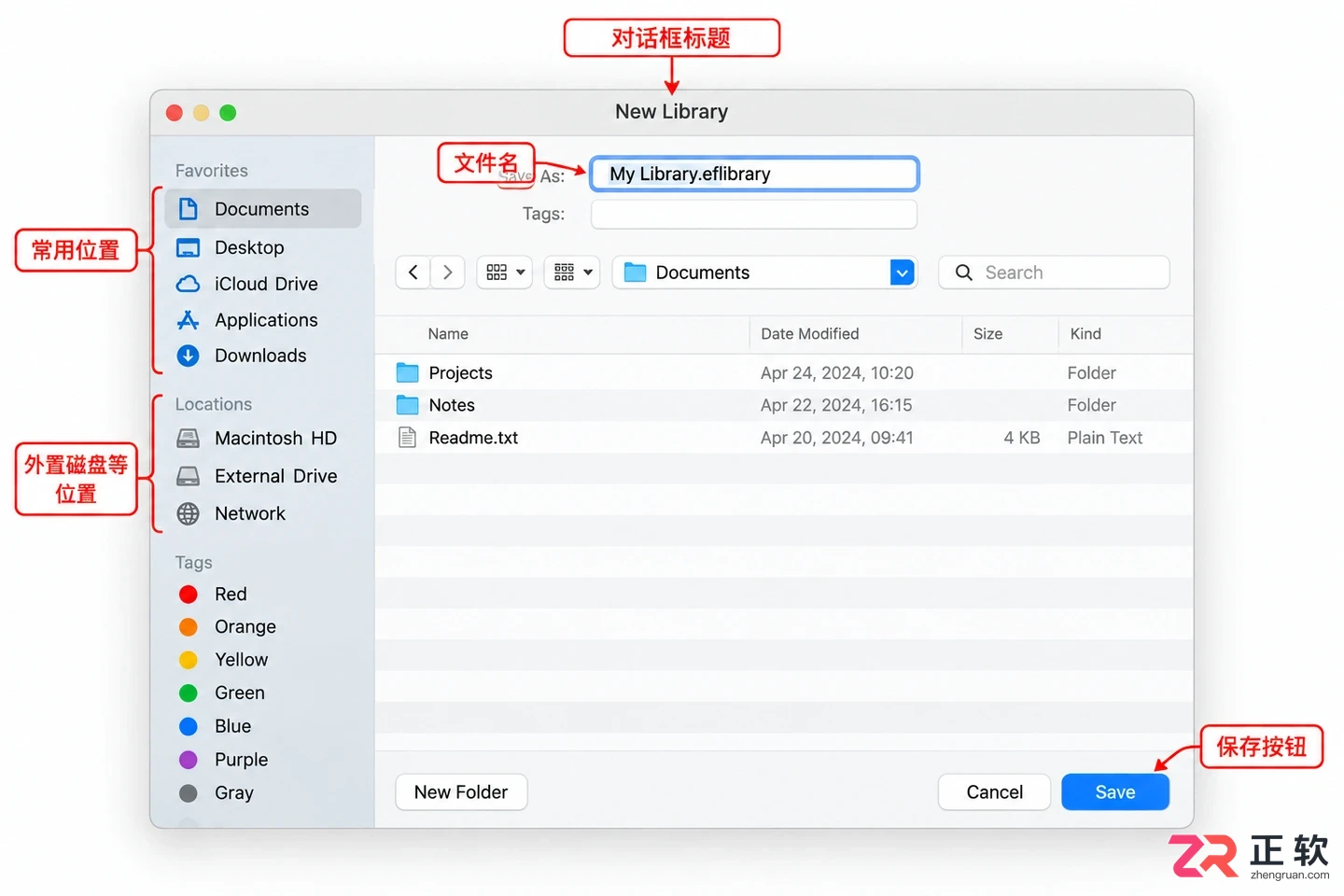Expand the grouping options dropdown

tap(572, 273)
